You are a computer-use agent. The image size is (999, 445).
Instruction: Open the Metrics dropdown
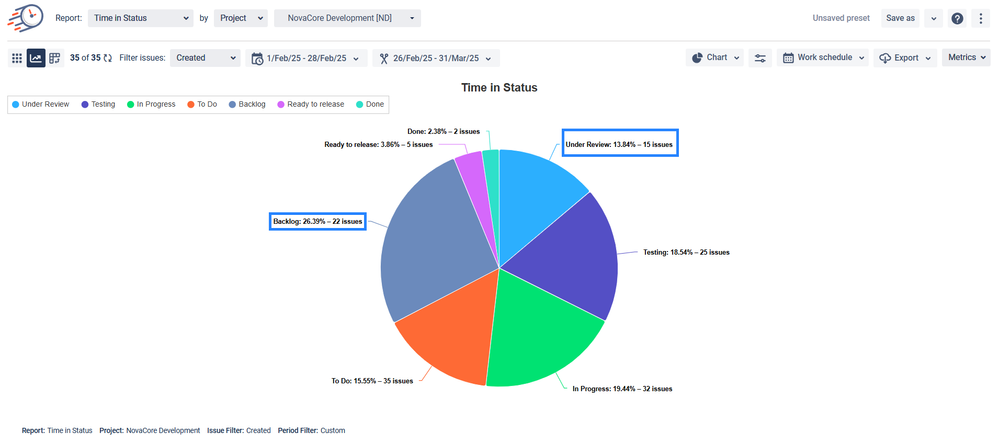tap(966, 58)
